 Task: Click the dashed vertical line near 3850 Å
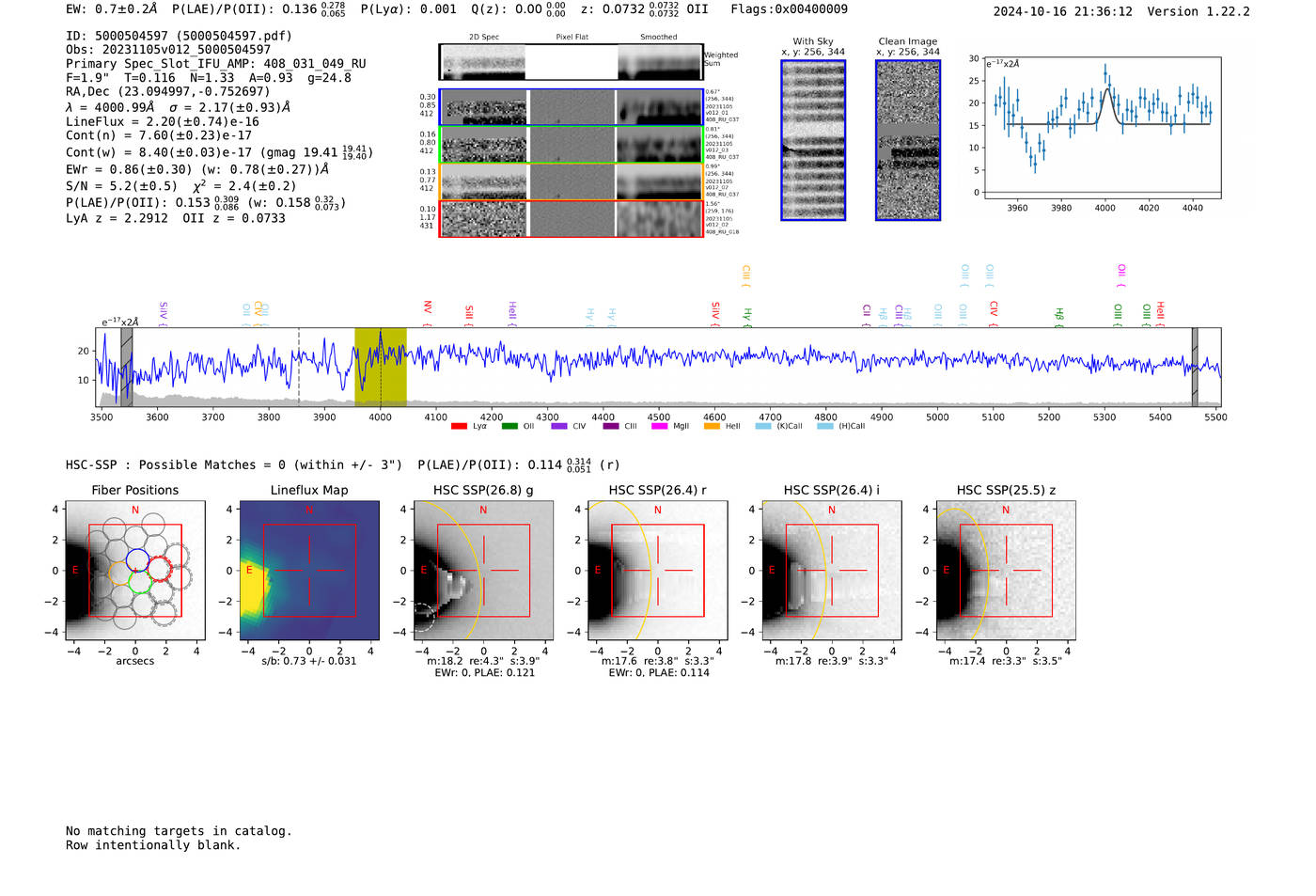(299, 367)
